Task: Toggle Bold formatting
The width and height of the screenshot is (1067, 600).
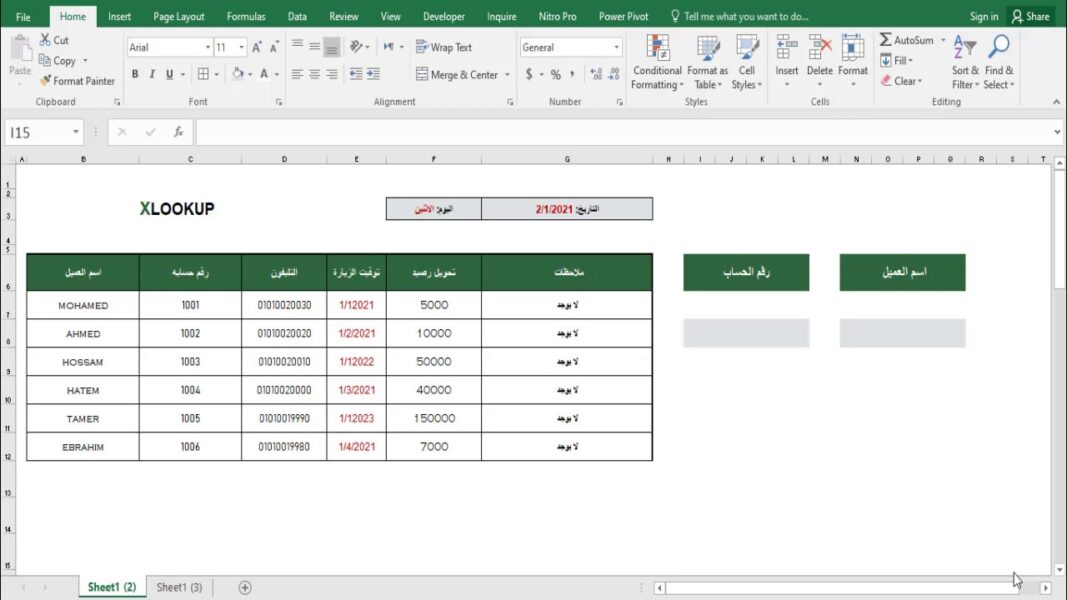Action: pos(135,74)
